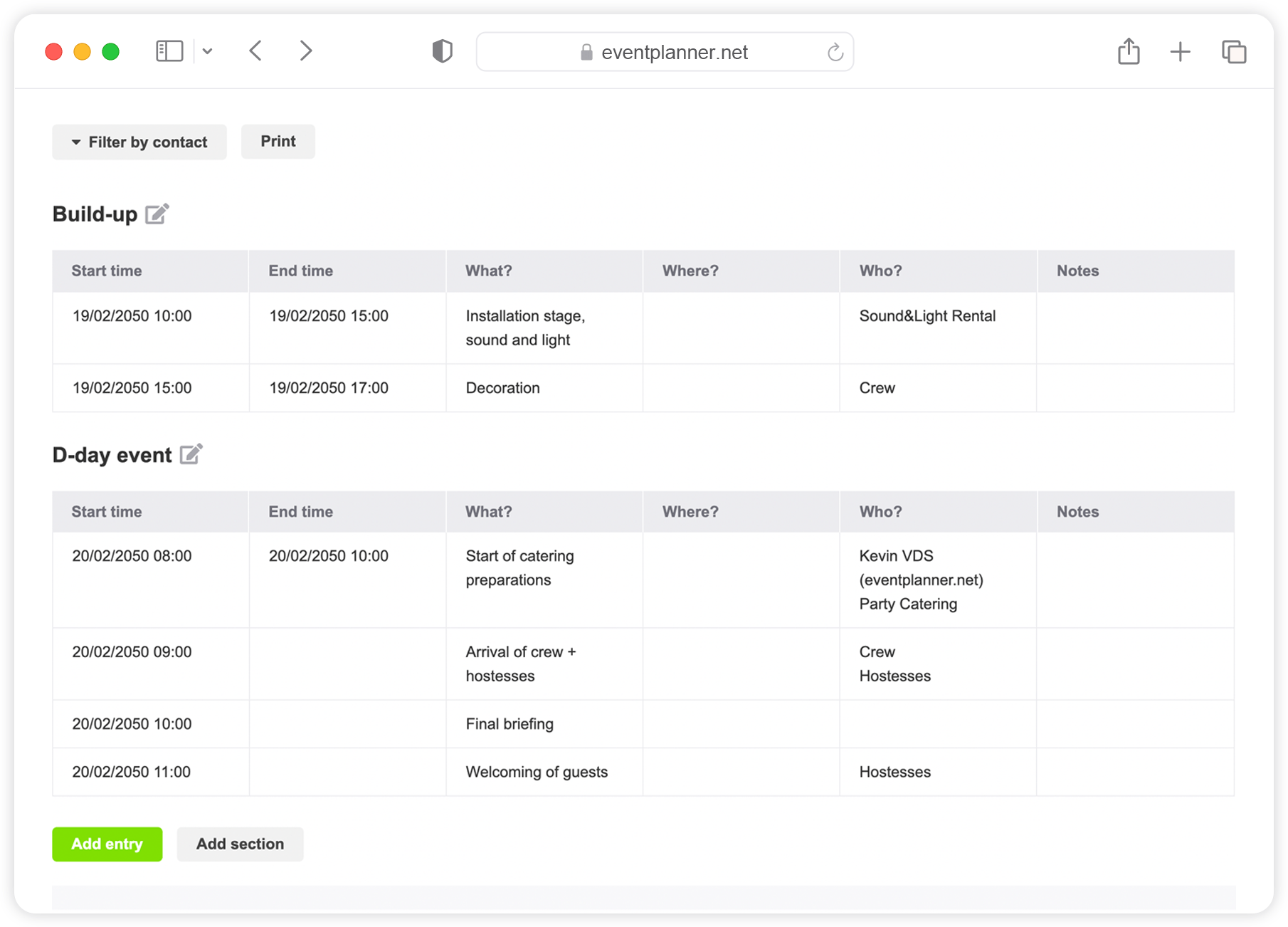Click the disclosure arrow on Filter by contact
1288x927 pixels.
point(75,142)
